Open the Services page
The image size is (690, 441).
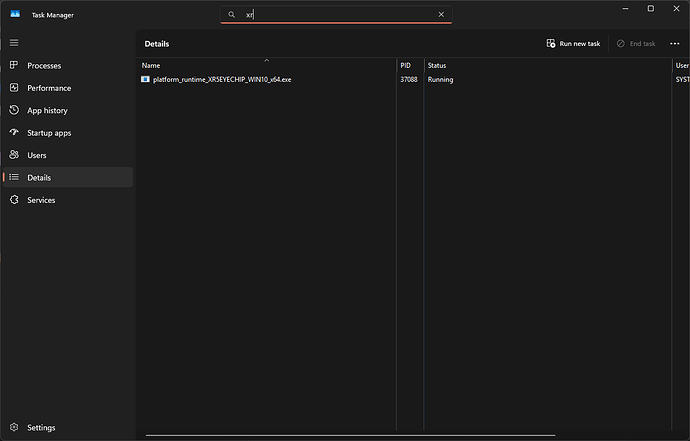click(68, 200)
